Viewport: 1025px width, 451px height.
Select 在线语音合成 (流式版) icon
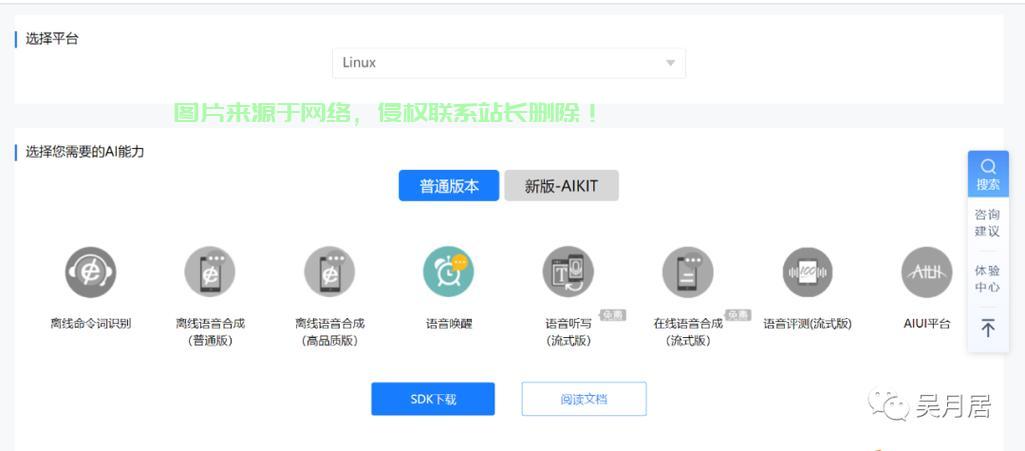pos(687,271)
